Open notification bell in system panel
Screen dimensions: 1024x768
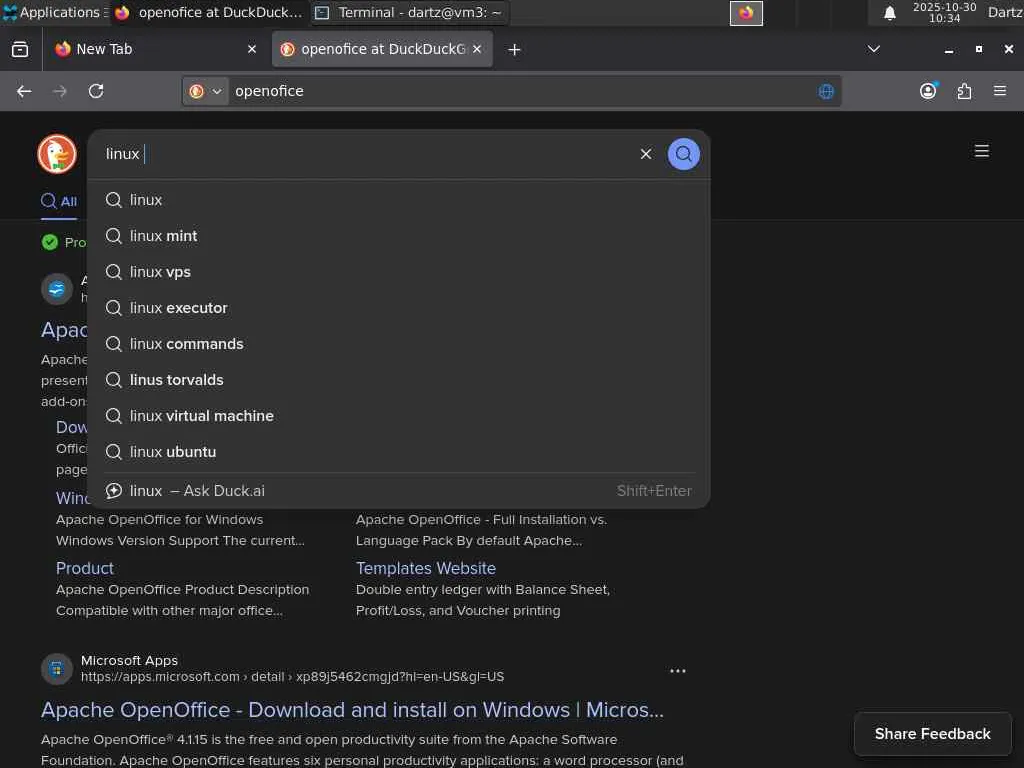[889, 13]
